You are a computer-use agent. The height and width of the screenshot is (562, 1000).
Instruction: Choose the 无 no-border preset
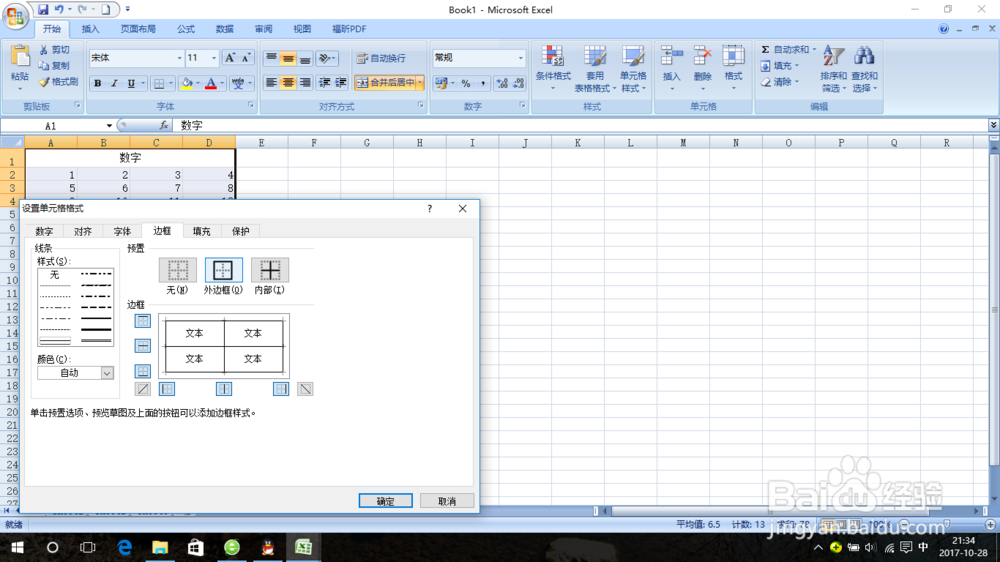coord(177,270)
